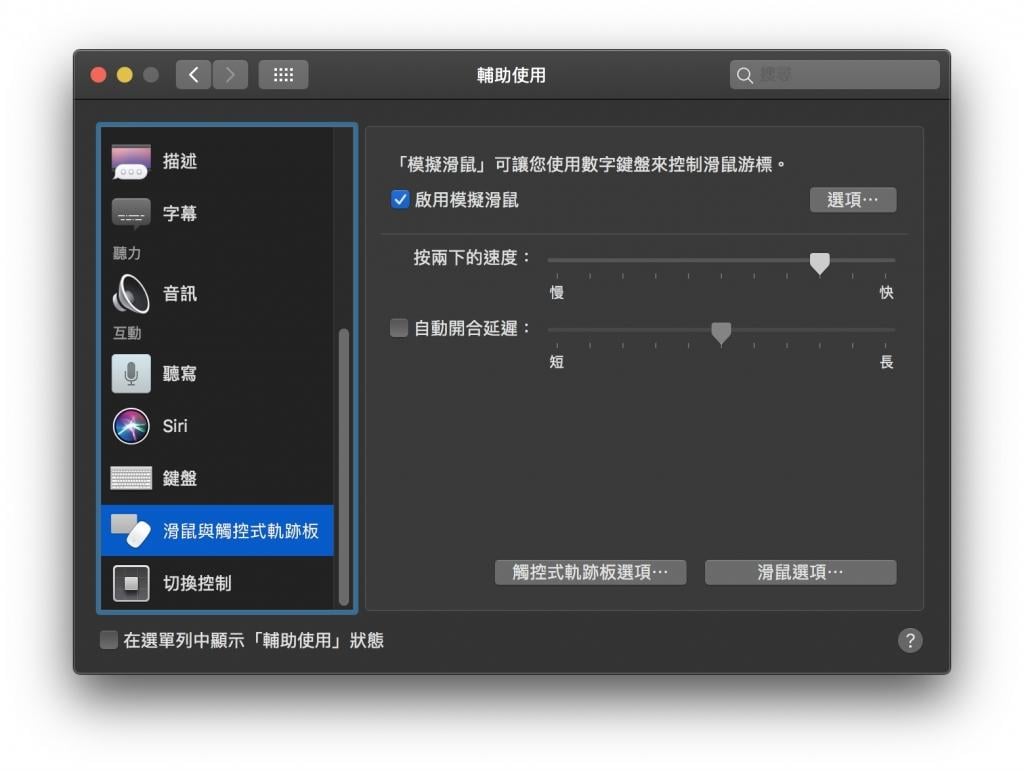Click 短 end of delay slider
The height and width of the screenshot is (771, 1024).
[x=557, y=362]
